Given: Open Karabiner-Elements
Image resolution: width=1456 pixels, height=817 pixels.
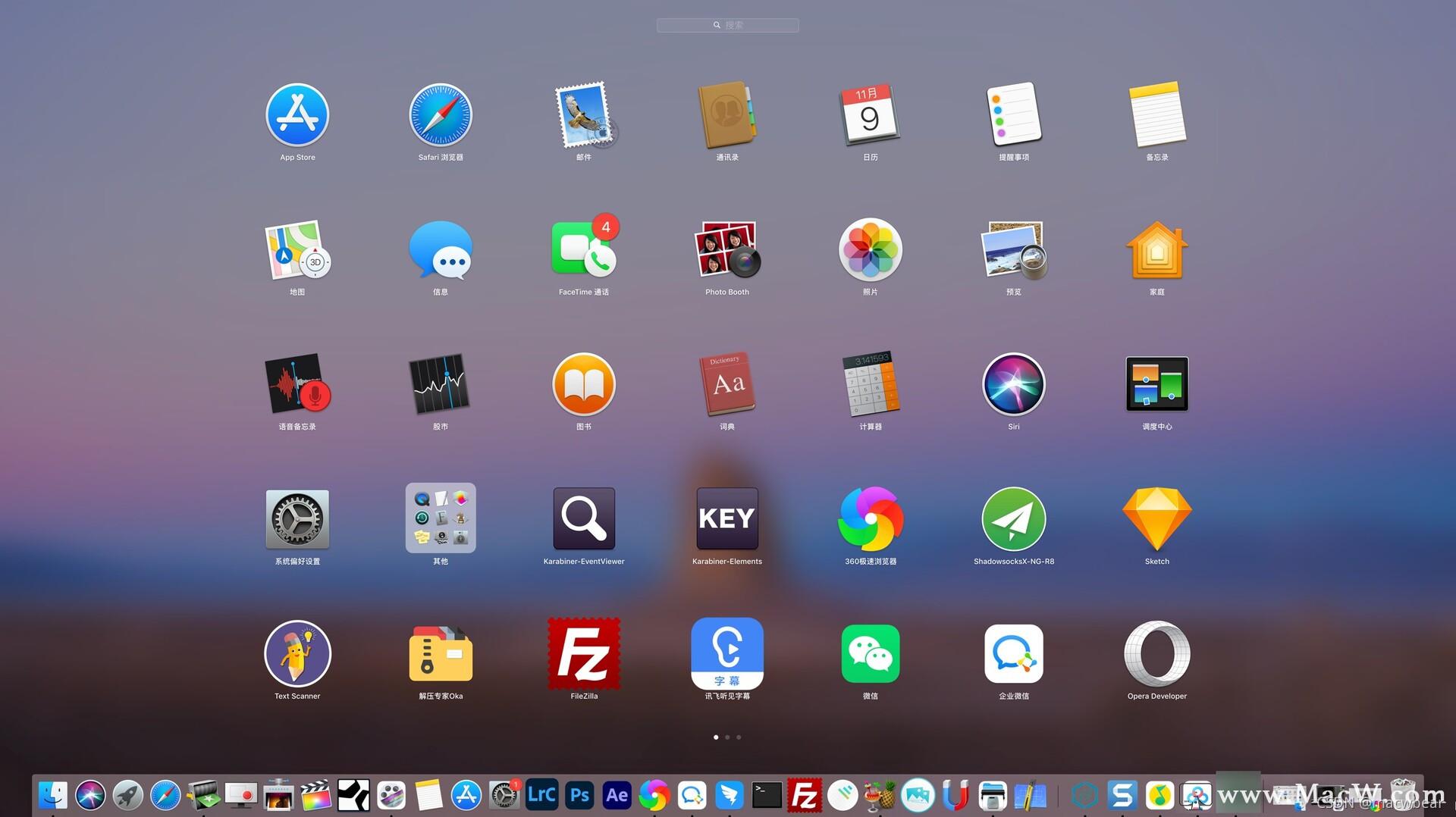Looking at the screenshot, I should click(727, 518).
